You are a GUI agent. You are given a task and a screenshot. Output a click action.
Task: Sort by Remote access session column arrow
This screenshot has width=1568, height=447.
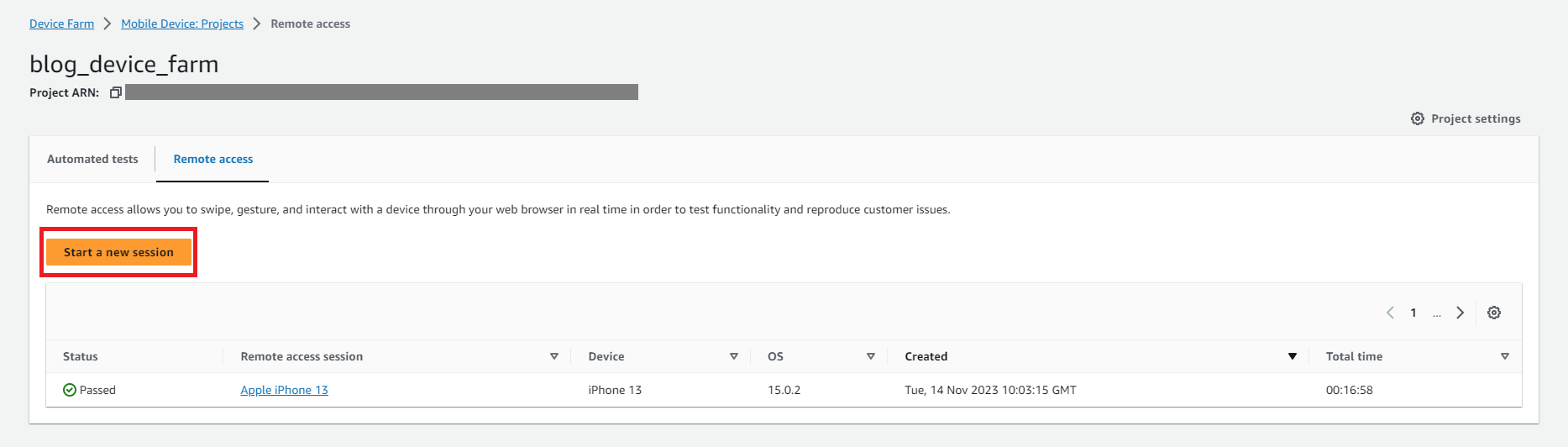pyautogui.click(x=554, y=356)
